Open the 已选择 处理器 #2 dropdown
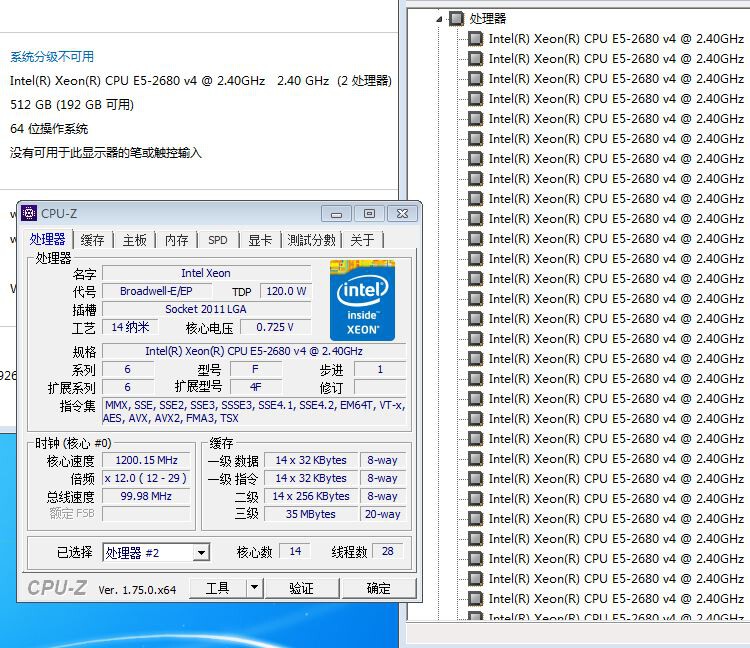The width and height of the screenshot is (750, 648). click(x=201, y=553)
